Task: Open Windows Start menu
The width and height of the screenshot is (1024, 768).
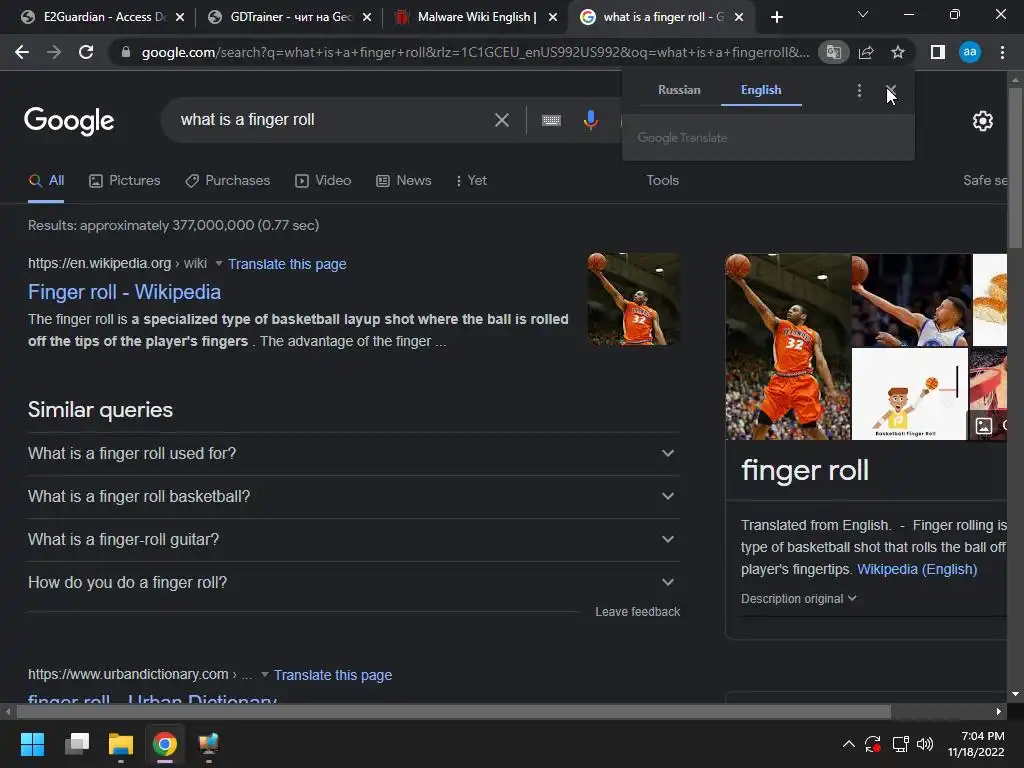Action: point(32,744)
